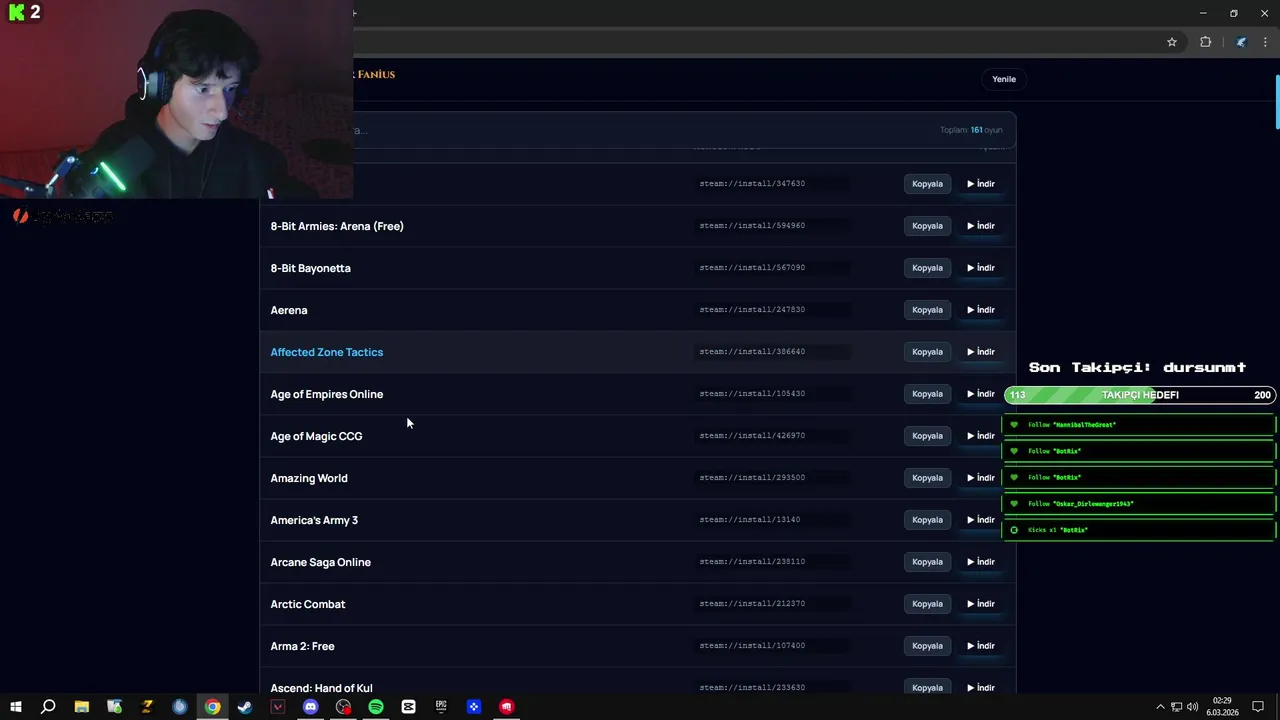Click the page's vertical scrollbar

coord(1276,103)
